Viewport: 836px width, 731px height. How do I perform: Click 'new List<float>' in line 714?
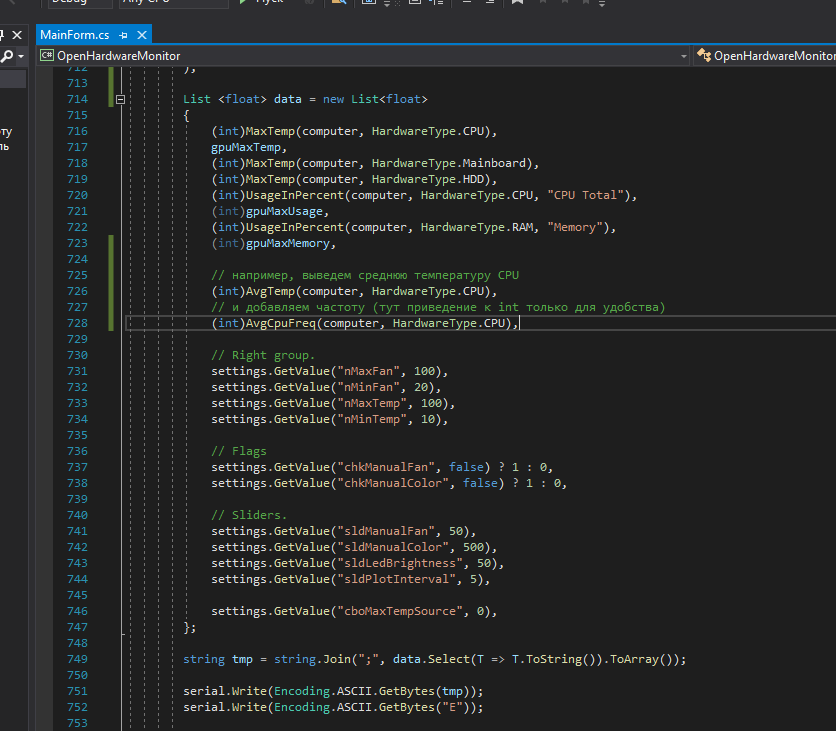point(375,99)
